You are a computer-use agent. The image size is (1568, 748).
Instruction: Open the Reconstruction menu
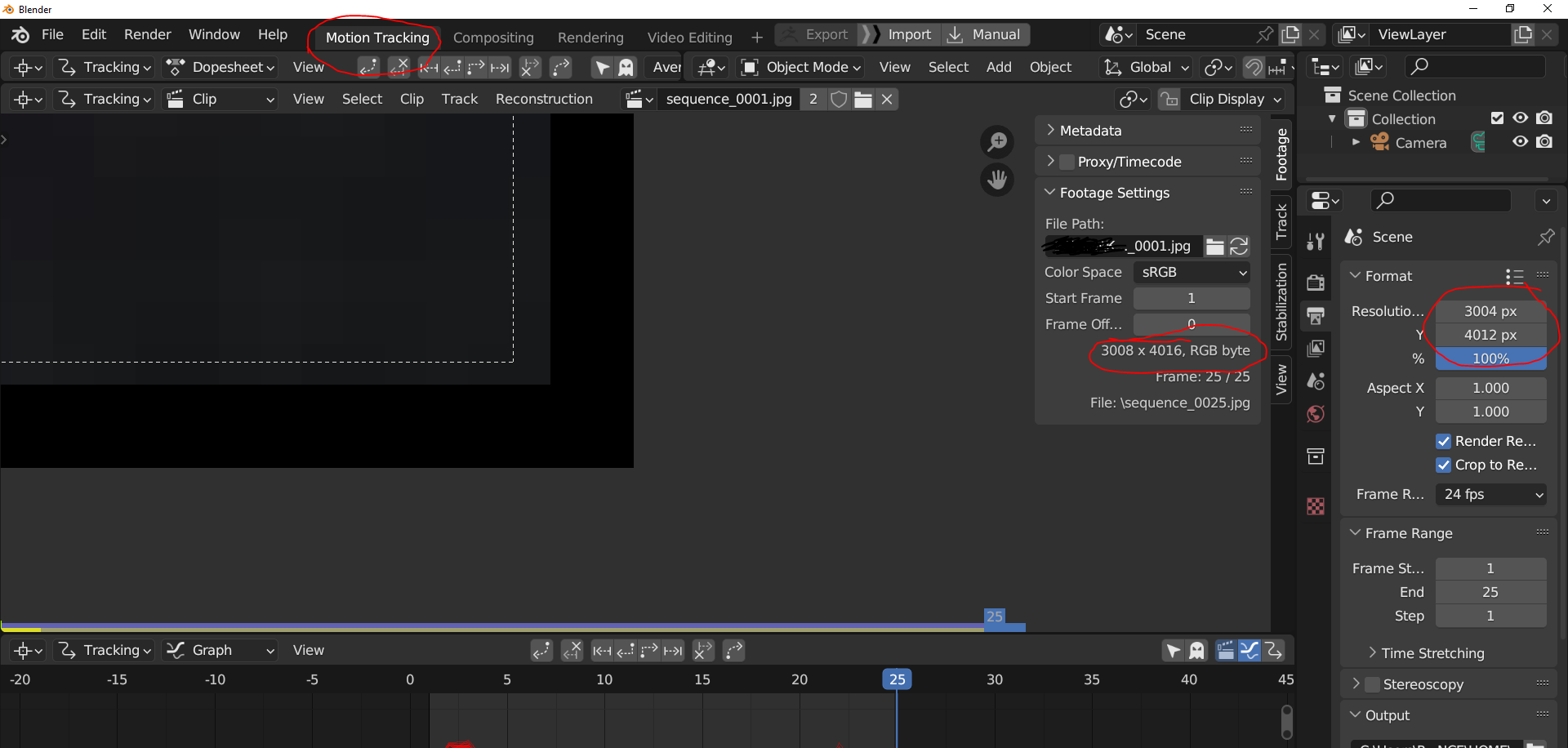pyautogui.click(x=544, y=100)
